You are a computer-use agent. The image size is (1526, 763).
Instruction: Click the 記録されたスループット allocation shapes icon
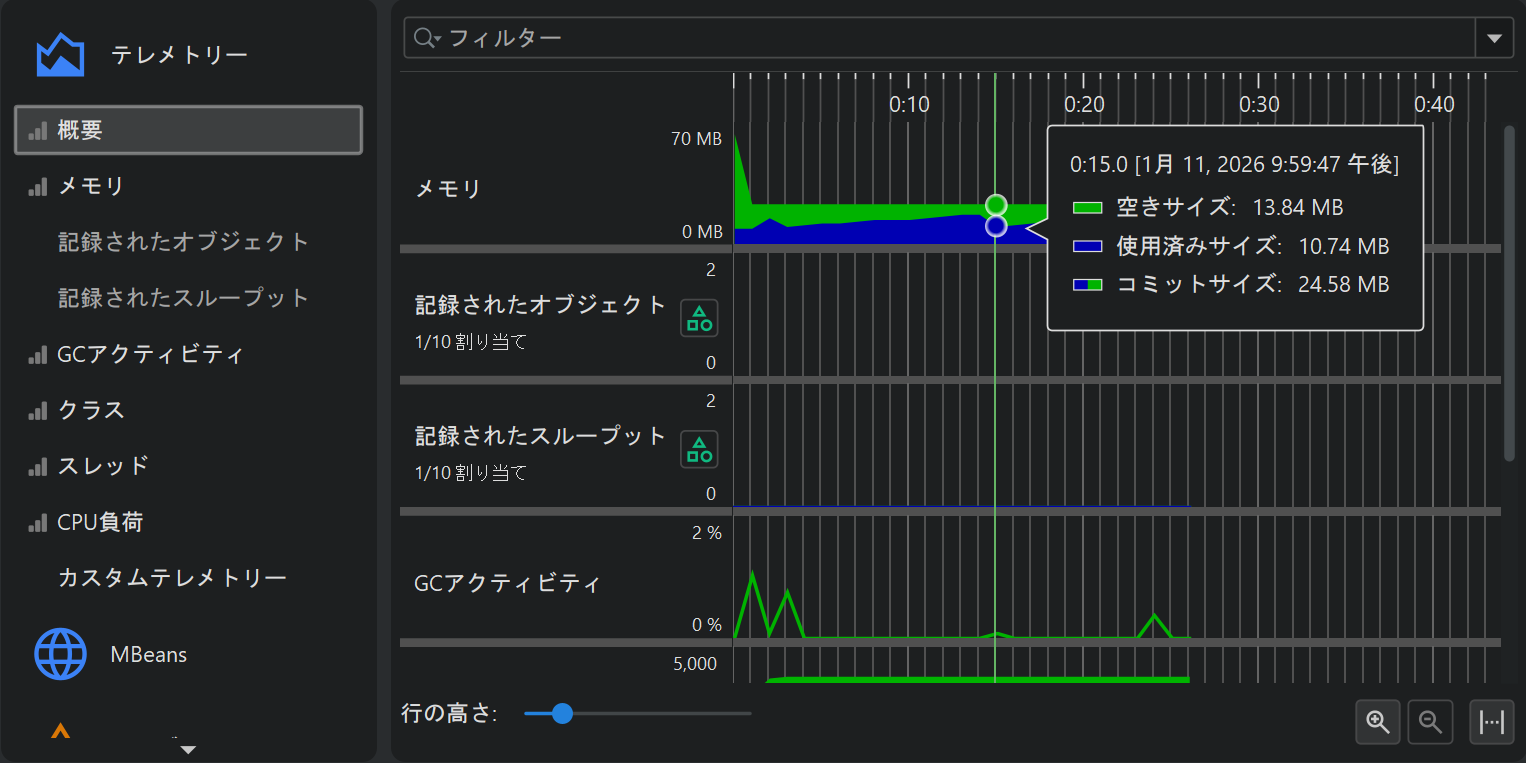(699, 449)
